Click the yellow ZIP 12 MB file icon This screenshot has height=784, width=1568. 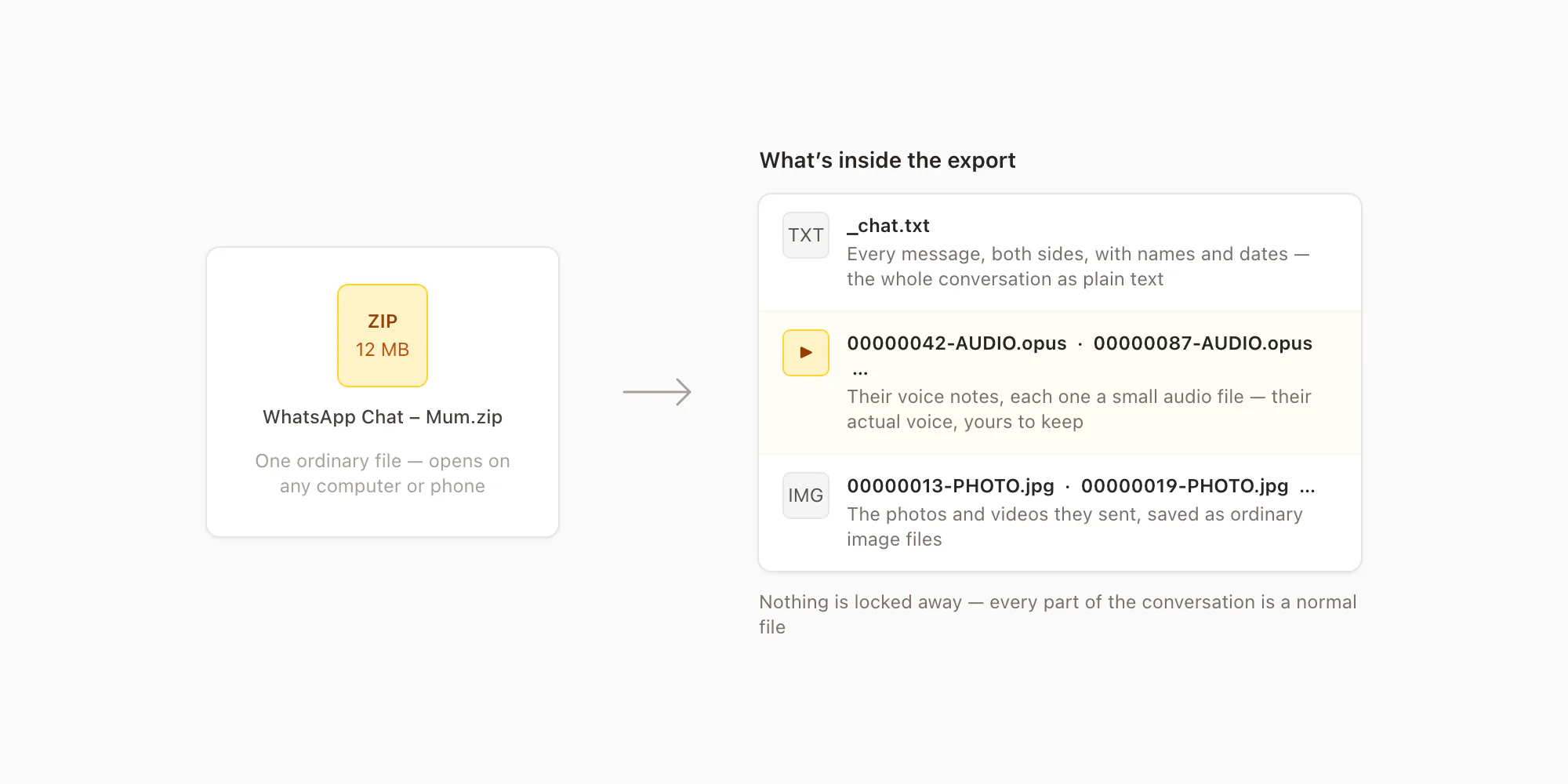click(x=383, y=336)
